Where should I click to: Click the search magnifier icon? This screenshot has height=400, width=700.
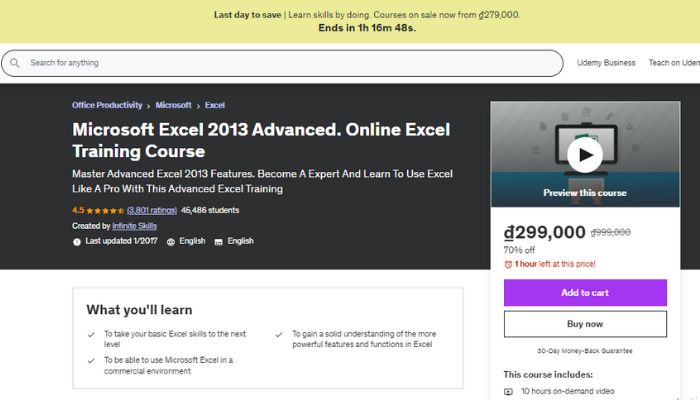pyautogui.click(x=15, y=63)
